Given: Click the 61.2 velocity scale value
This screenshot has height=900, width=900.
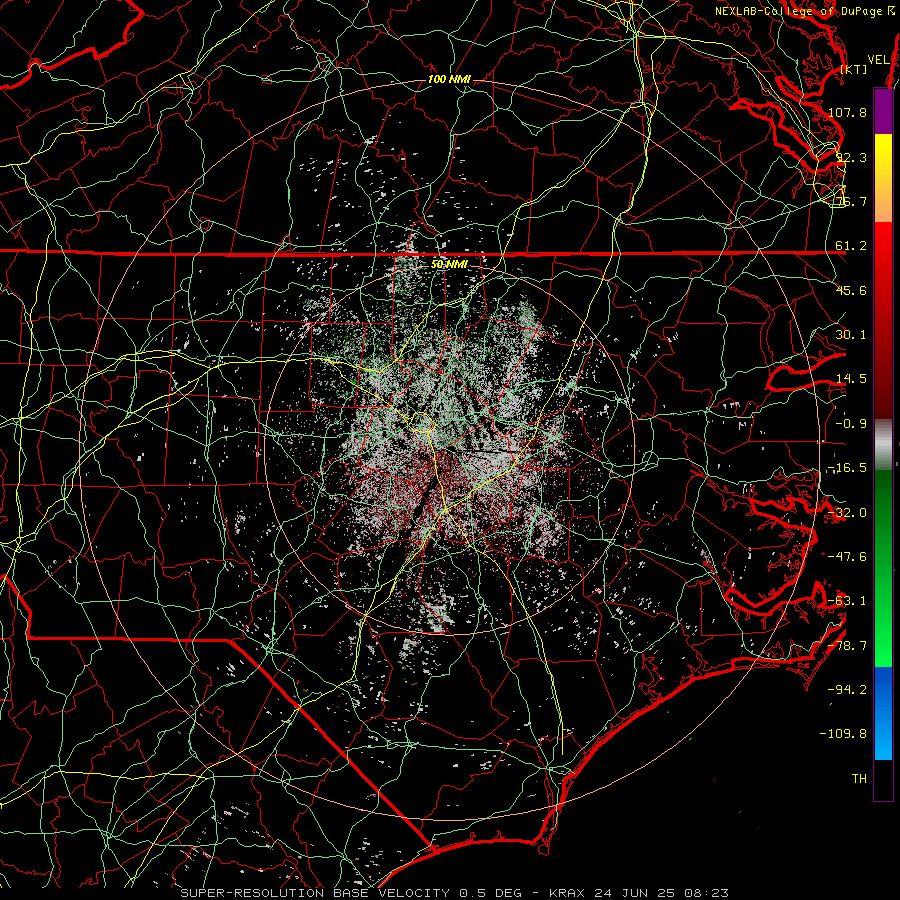Looking at the screenshot, I should pos(851,246).
